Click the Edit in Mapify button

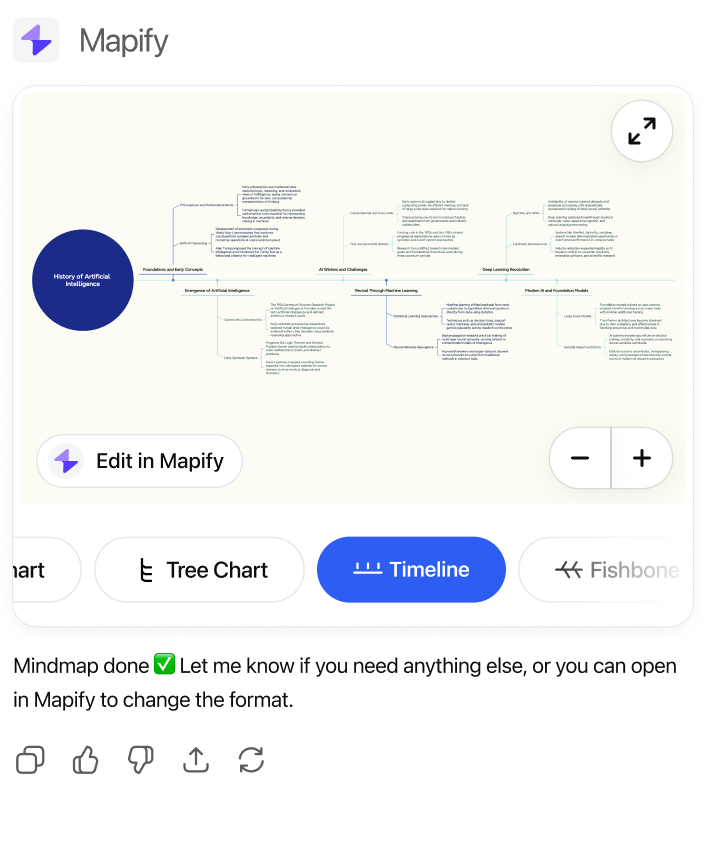click(140, 461)
